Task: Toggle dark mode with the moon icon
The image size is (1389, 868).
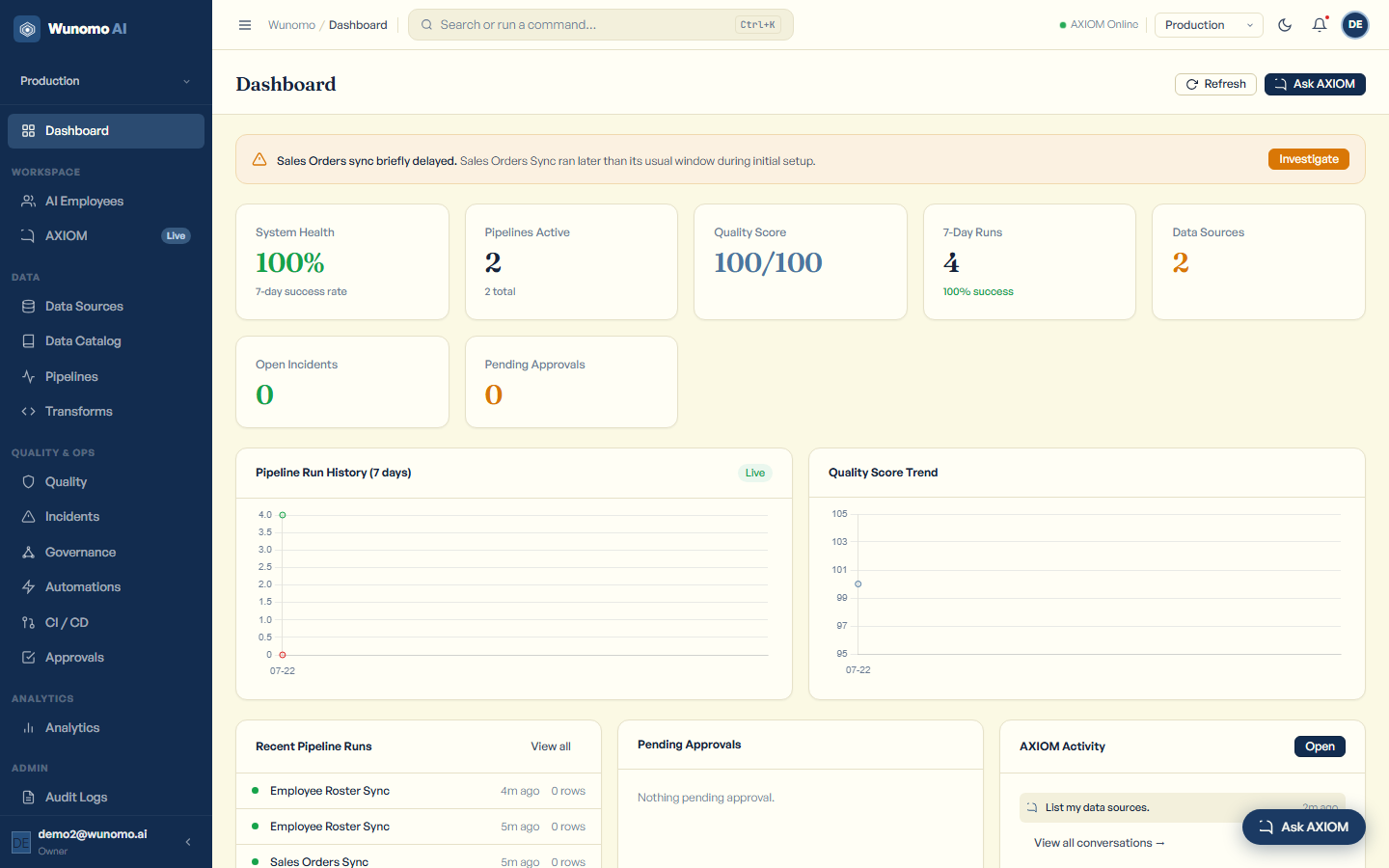Action: click(x=1285, y=25)
